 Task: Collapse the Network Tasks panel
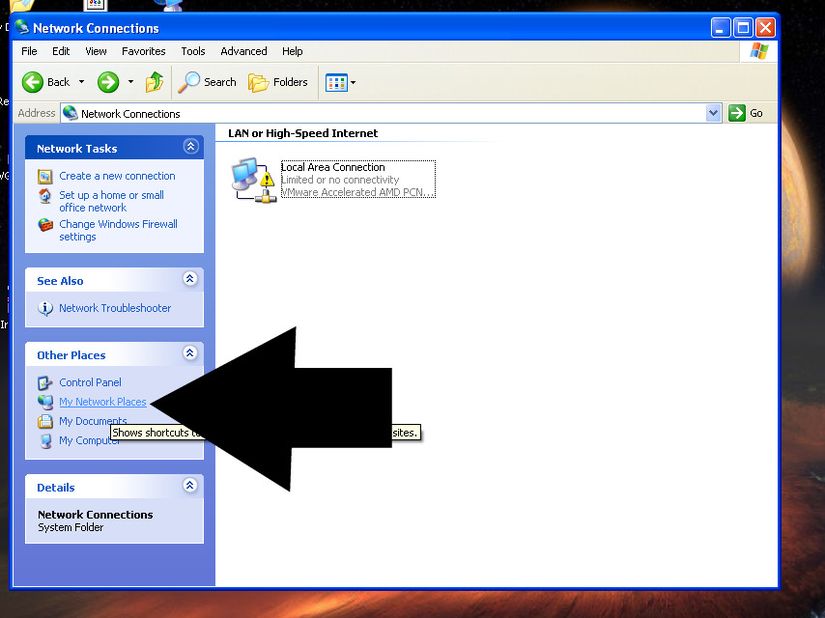[x=189, y=146]
